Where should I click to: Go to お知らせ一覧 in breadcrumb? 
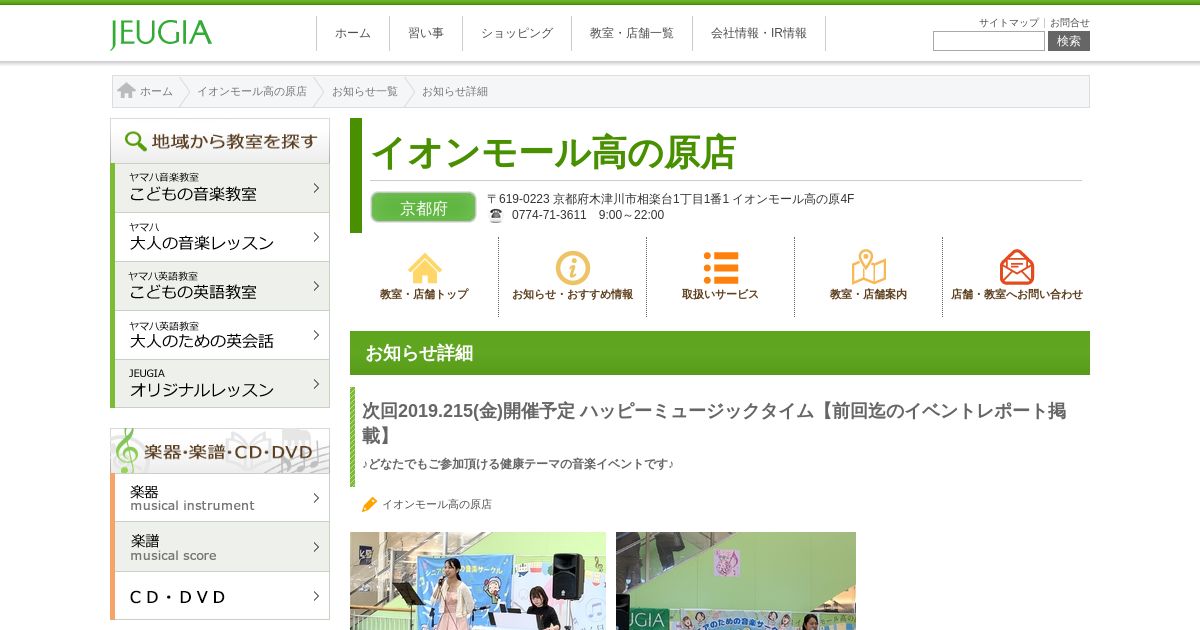[x=365, y=91]
